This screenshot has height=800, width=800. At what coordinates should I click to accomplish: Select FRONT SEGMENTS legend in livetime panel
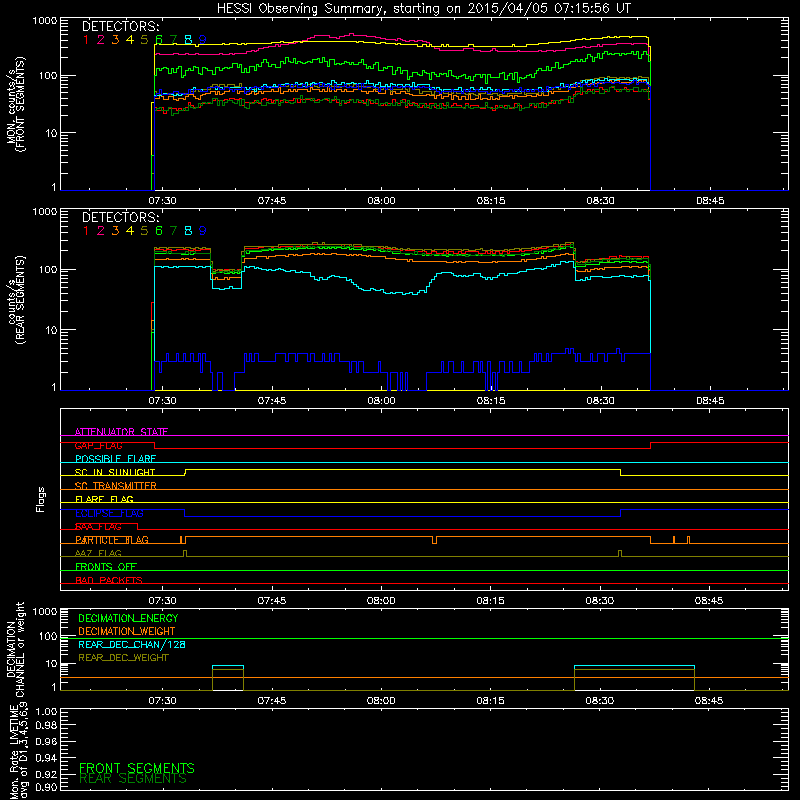pyautogui.click(x=137, y=768)
